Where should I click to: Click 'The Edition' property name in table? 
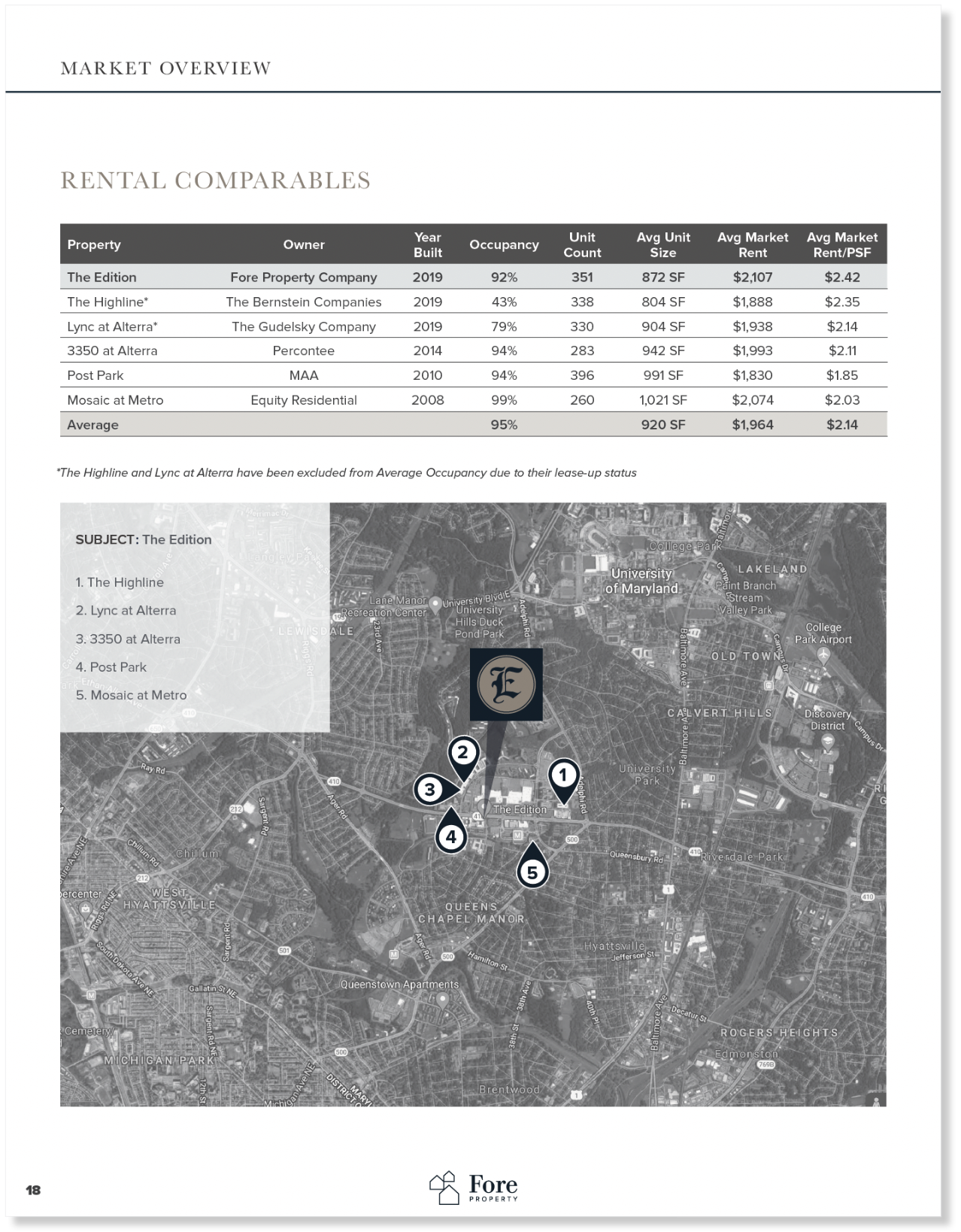point(102,277)
